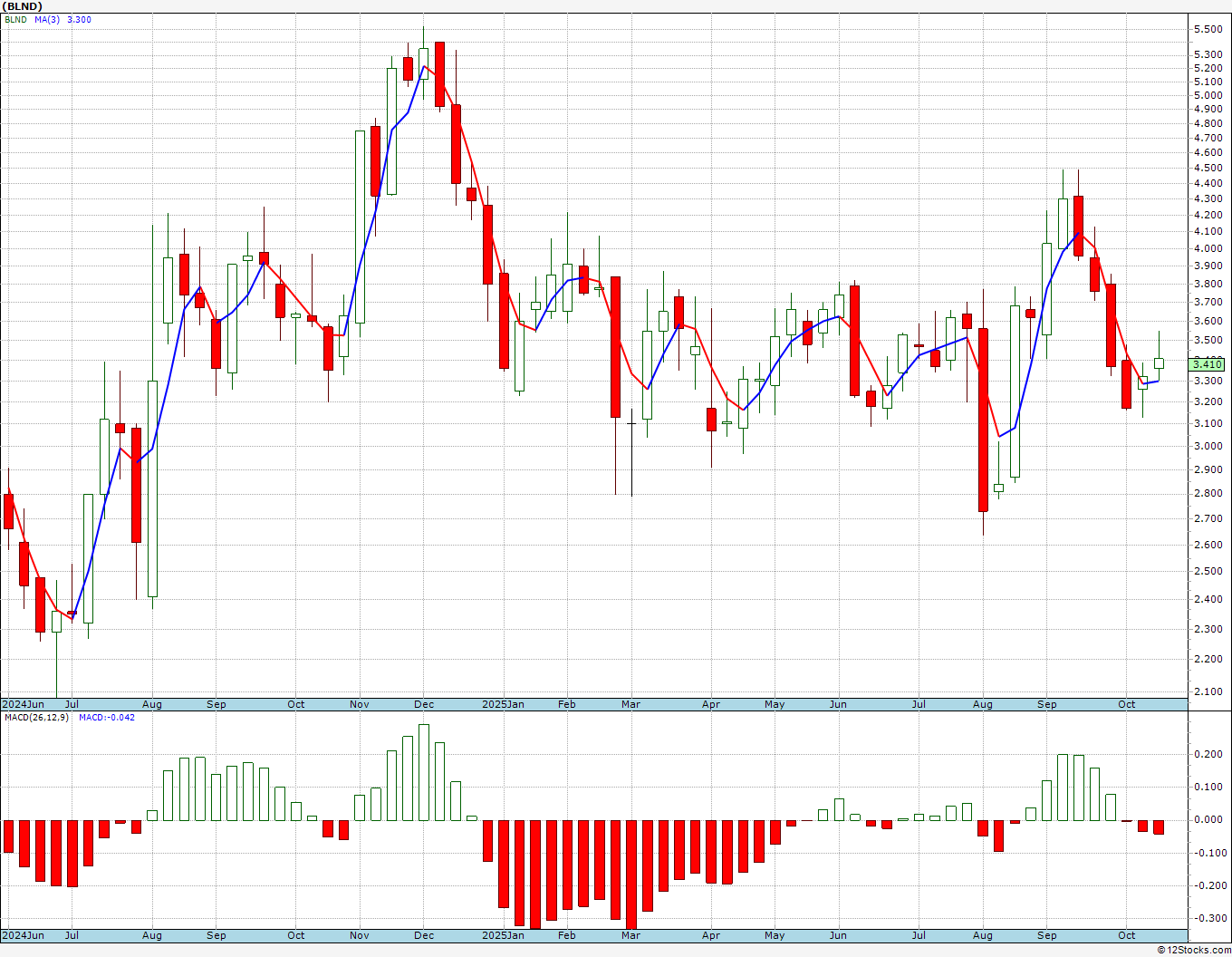Image resolution: width=1232 pixels, height=957 pixels.
Task: Click 2025Jan on the price chart time axis
Action: click(503, 704)
